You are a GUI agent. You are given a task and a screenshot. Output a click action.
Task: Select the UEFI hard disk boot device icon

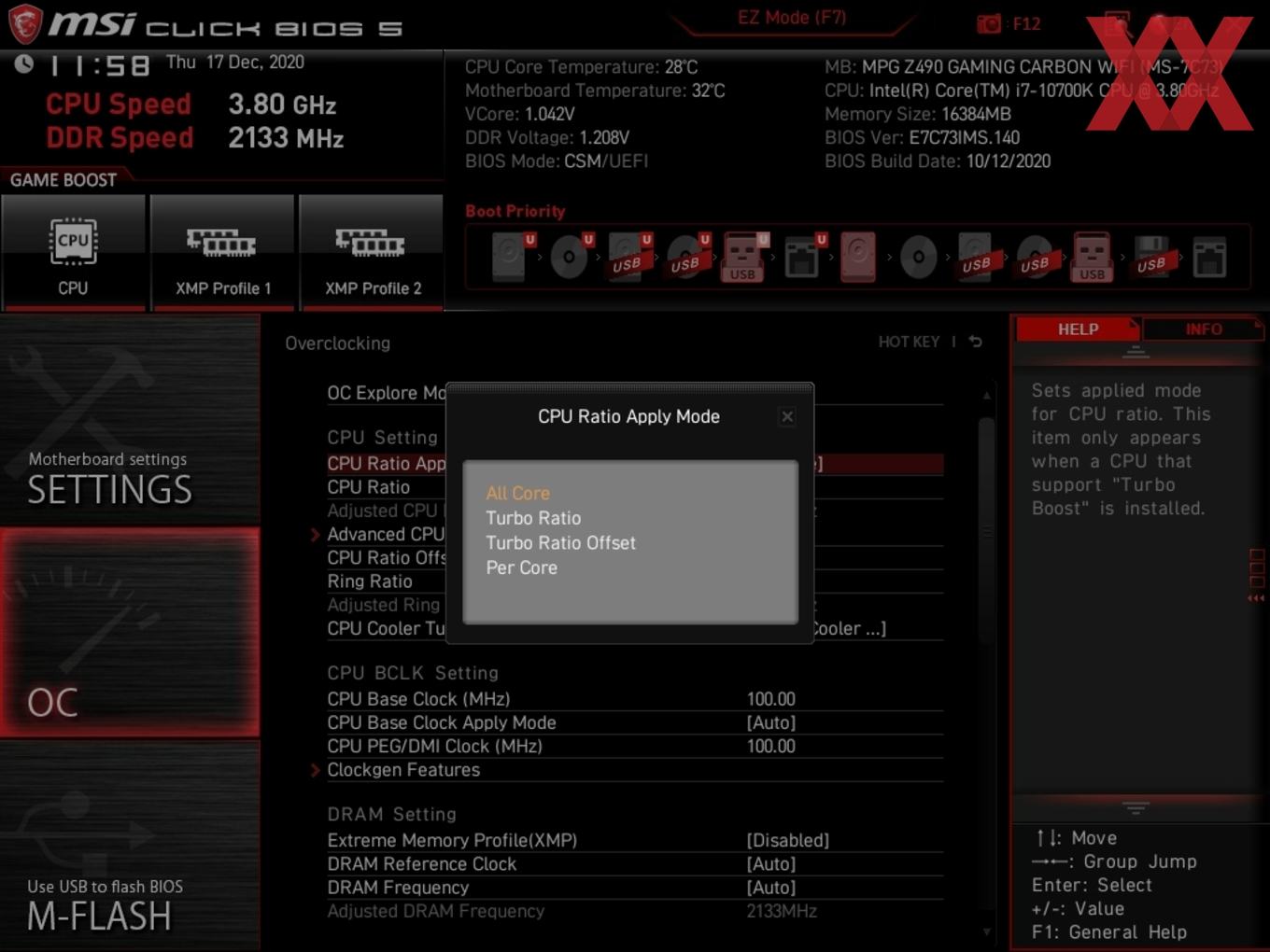coord(512,257)
